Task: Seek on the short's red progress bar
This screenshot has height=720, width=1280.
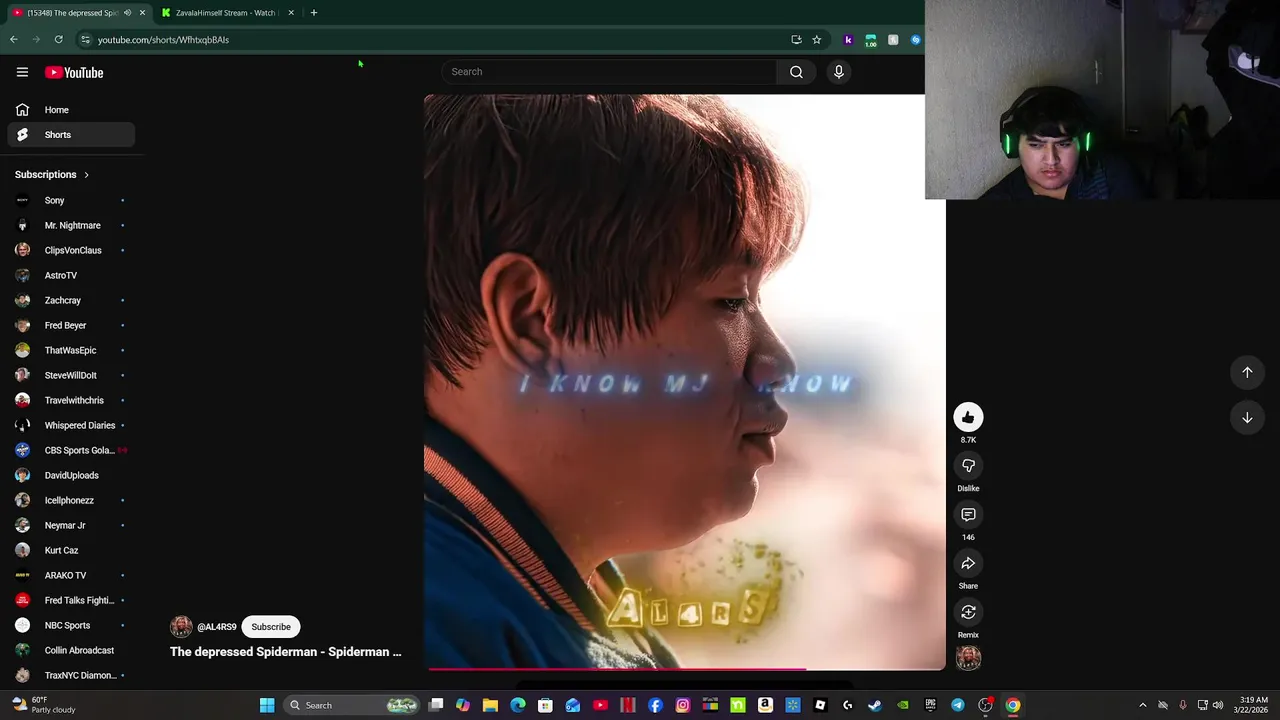Action: (x=686, y=669)
